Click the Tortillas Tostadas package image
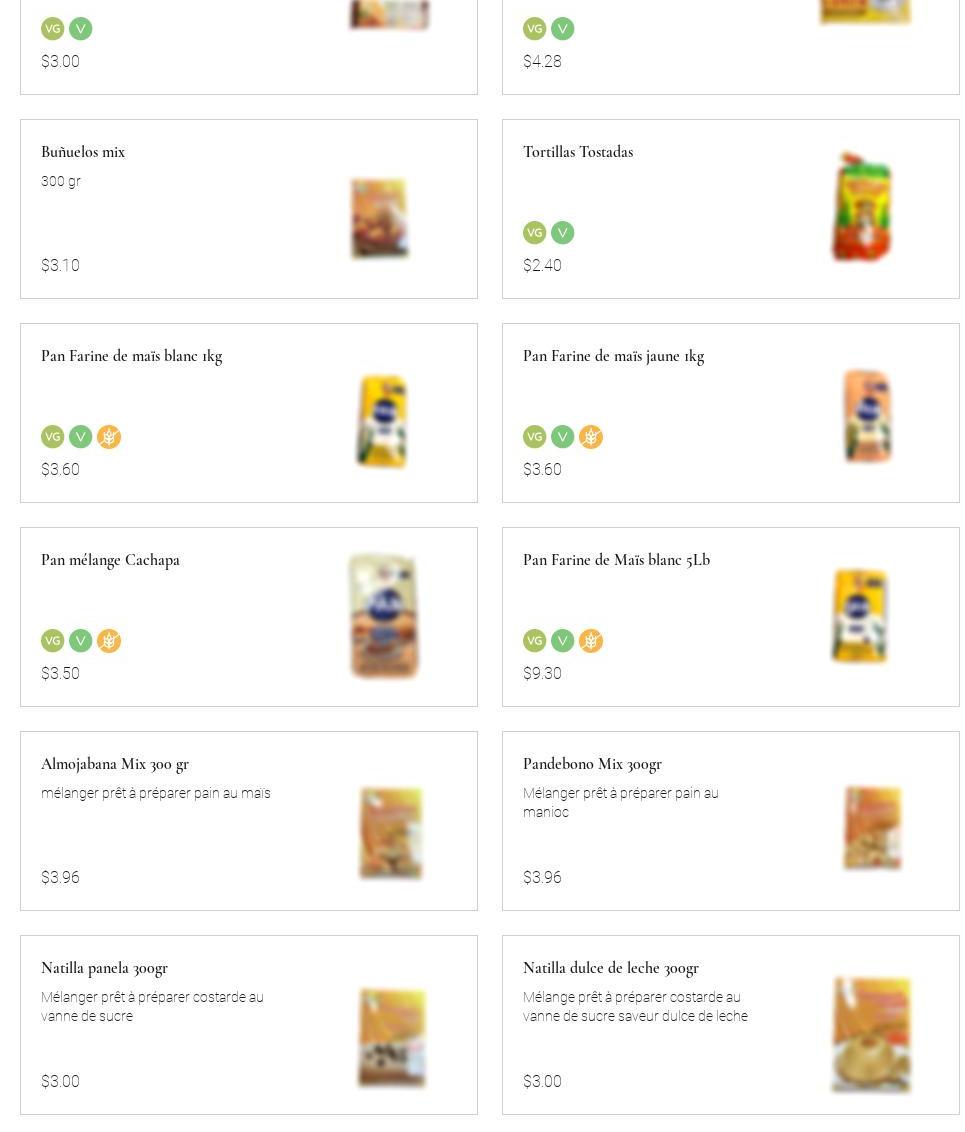The image size is (965, 1132). click(x=863, y=207)
